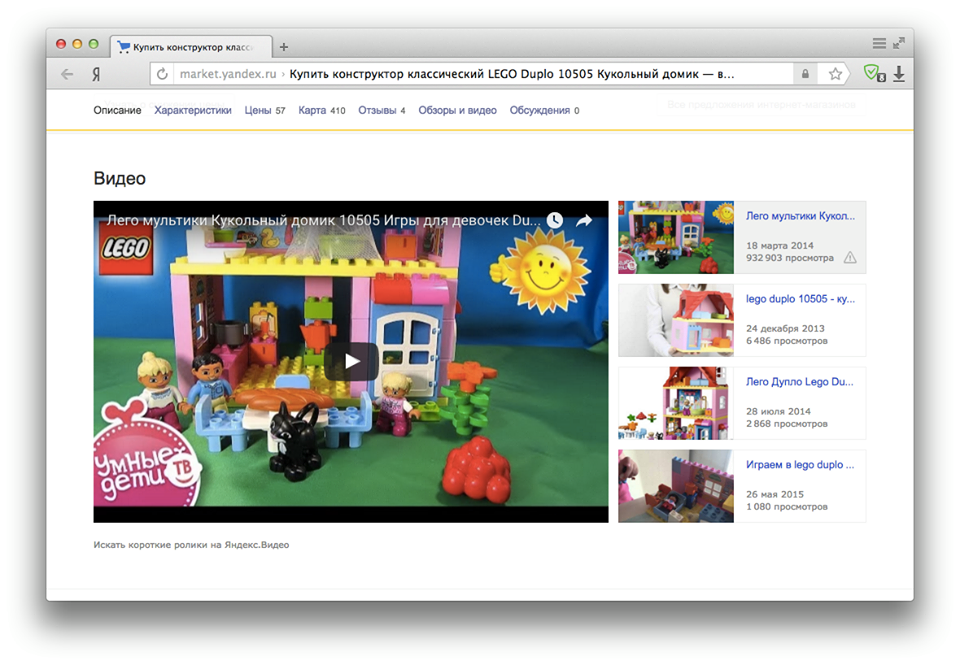Select the thumbnail for the 24 декабря 2013 video
Viewport: 960px width, 665px height.
[676, 320]
